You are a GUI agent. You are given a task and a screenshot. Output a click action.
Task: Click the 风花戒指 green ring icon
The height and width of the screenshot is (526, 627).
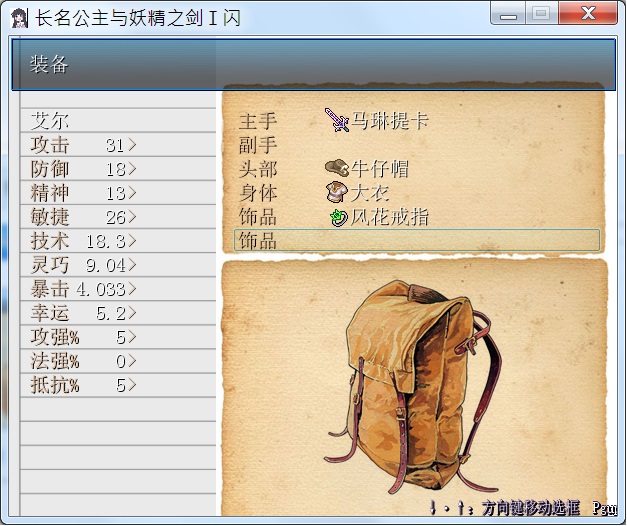tap(339, 218)
